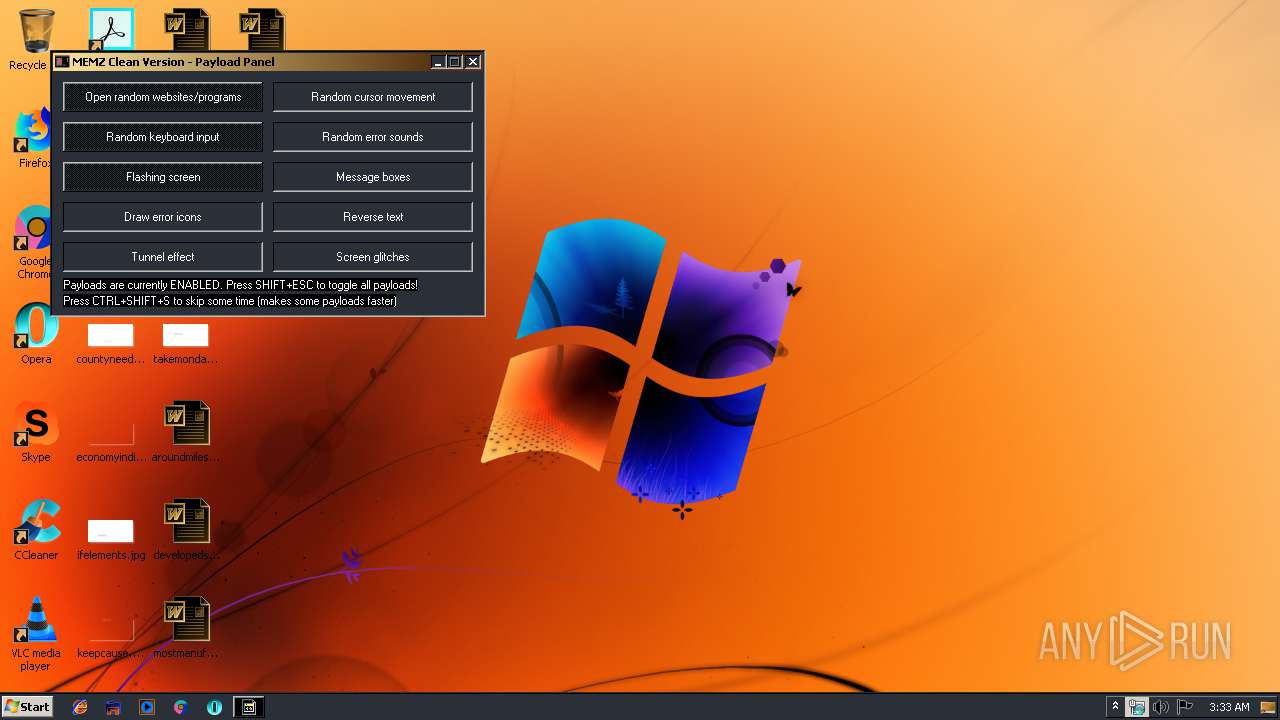Click the Show desktop button in tray
The width and height of the screenshot is (1280, 720).
(x=1269, y=707)
